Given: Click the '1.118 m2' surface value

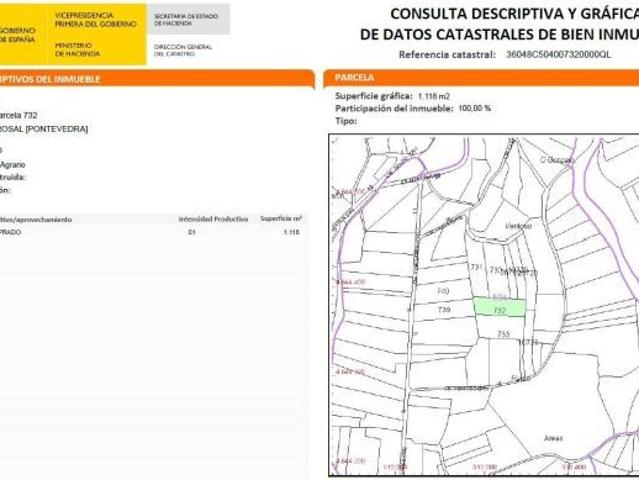Looking at the screenshot, I should (434, 97).
